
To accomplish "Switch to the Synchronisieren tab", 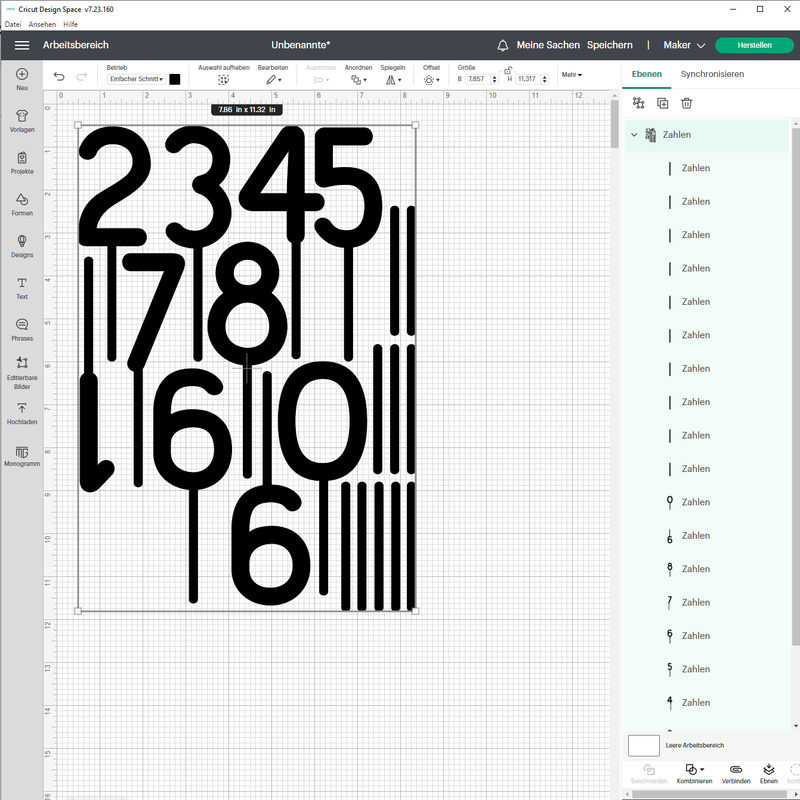I will tap(712, 74).
